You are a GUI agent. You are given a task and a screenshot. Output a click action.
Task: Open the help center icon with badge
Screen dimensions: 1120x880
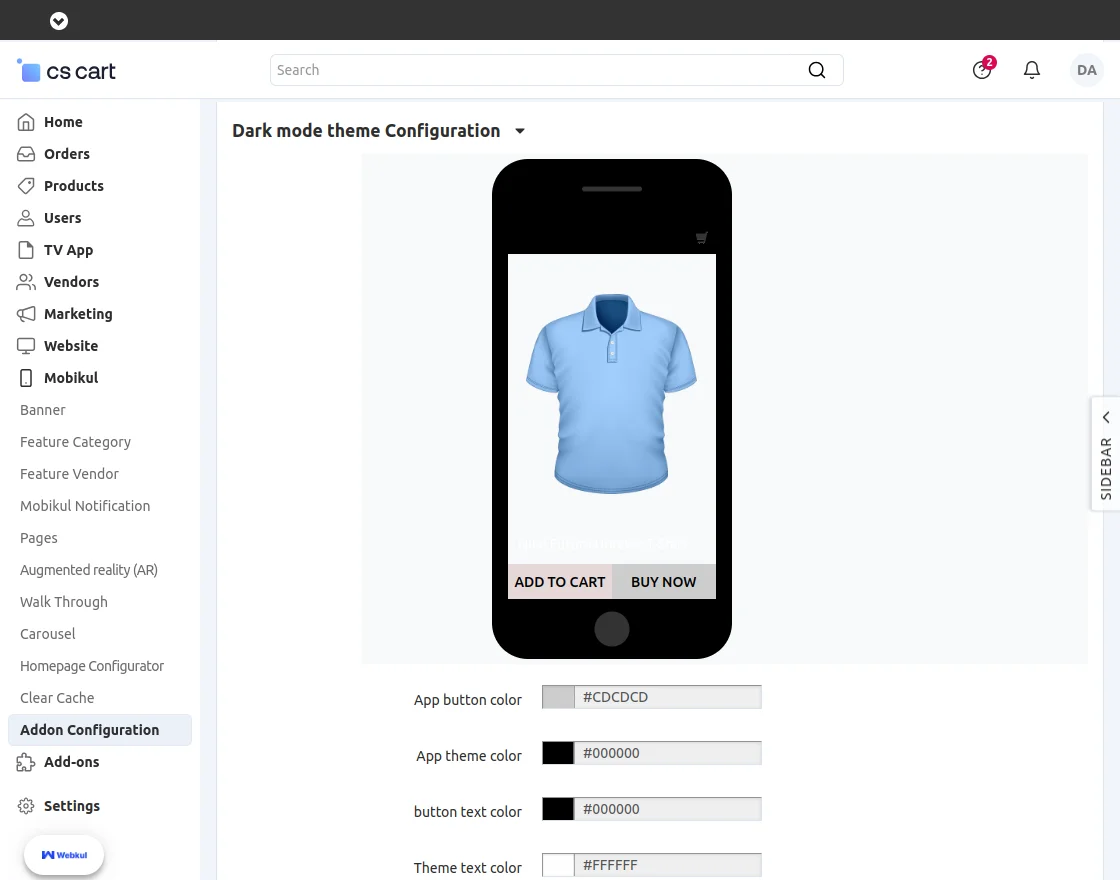982,70
